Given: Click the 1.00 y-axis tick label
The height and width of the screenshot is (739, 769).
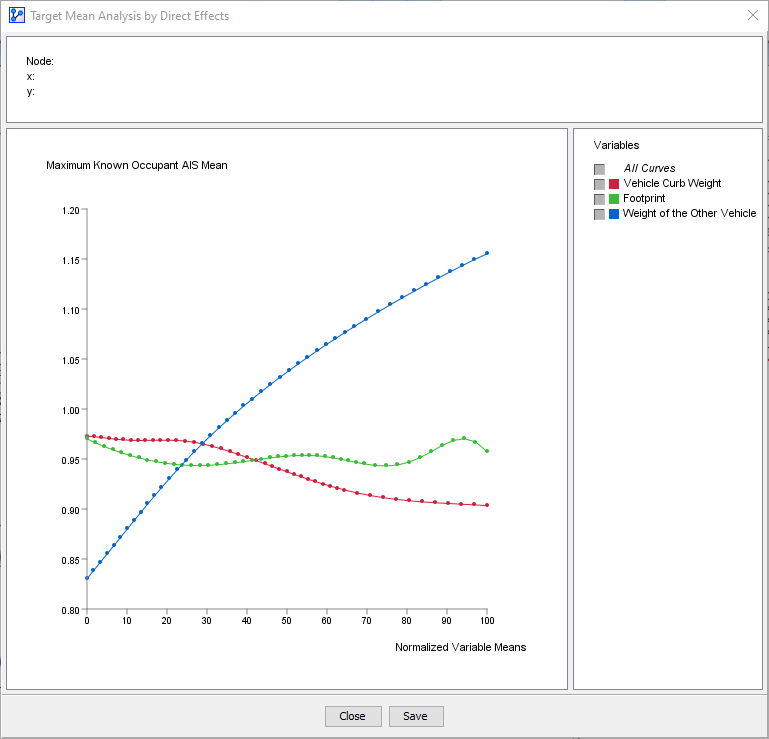Looking at the screenshot, I should point(71,410).
